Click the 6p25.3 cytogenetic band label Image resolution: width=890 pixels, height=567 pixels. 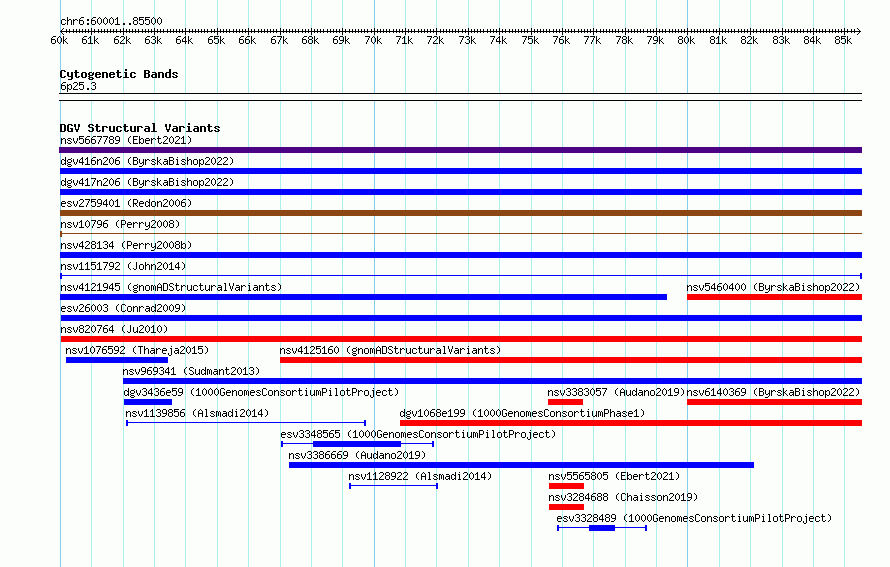pyautogui.click(x=78, y=86)
